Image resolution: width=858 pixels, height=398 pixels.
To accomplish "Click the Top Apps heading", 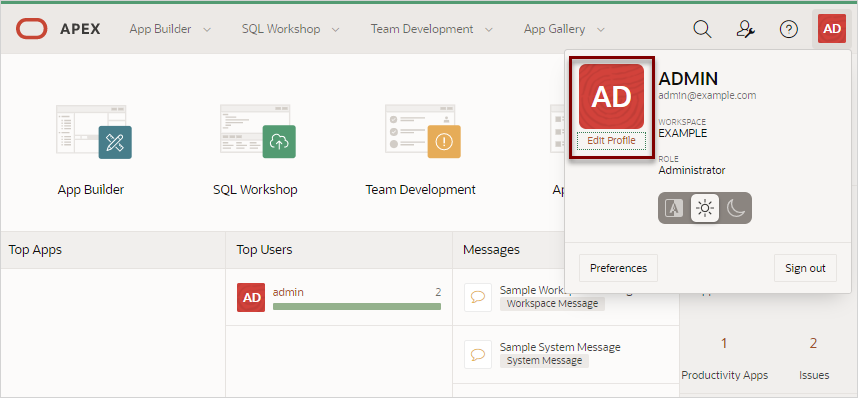I will click(36, 250).
